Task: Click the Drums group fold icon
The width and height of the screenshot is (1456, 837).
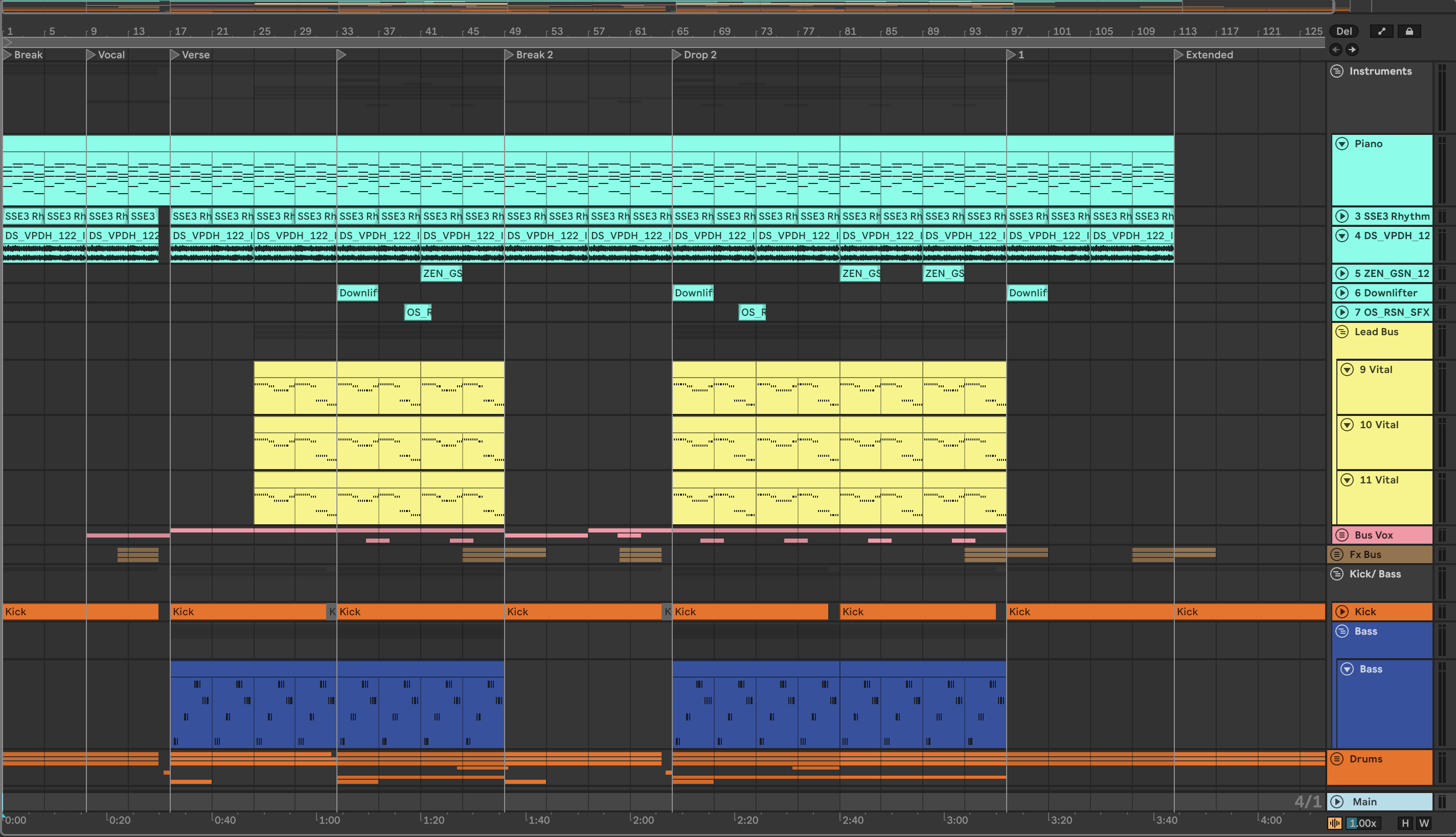Action: click(x=1337, y=759)
